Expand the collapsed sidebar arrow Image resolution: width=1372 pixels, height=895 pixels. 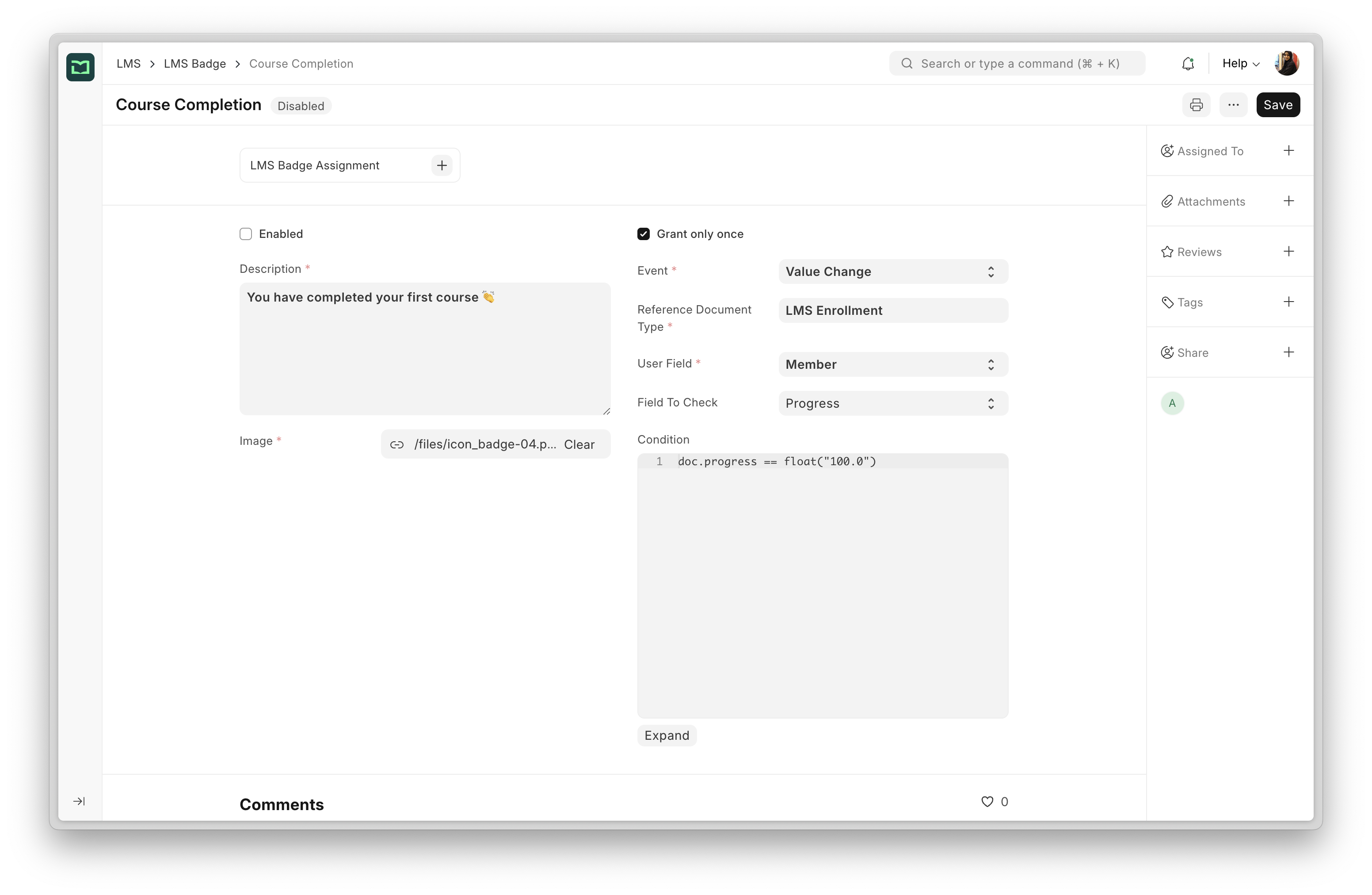(80, 801)
